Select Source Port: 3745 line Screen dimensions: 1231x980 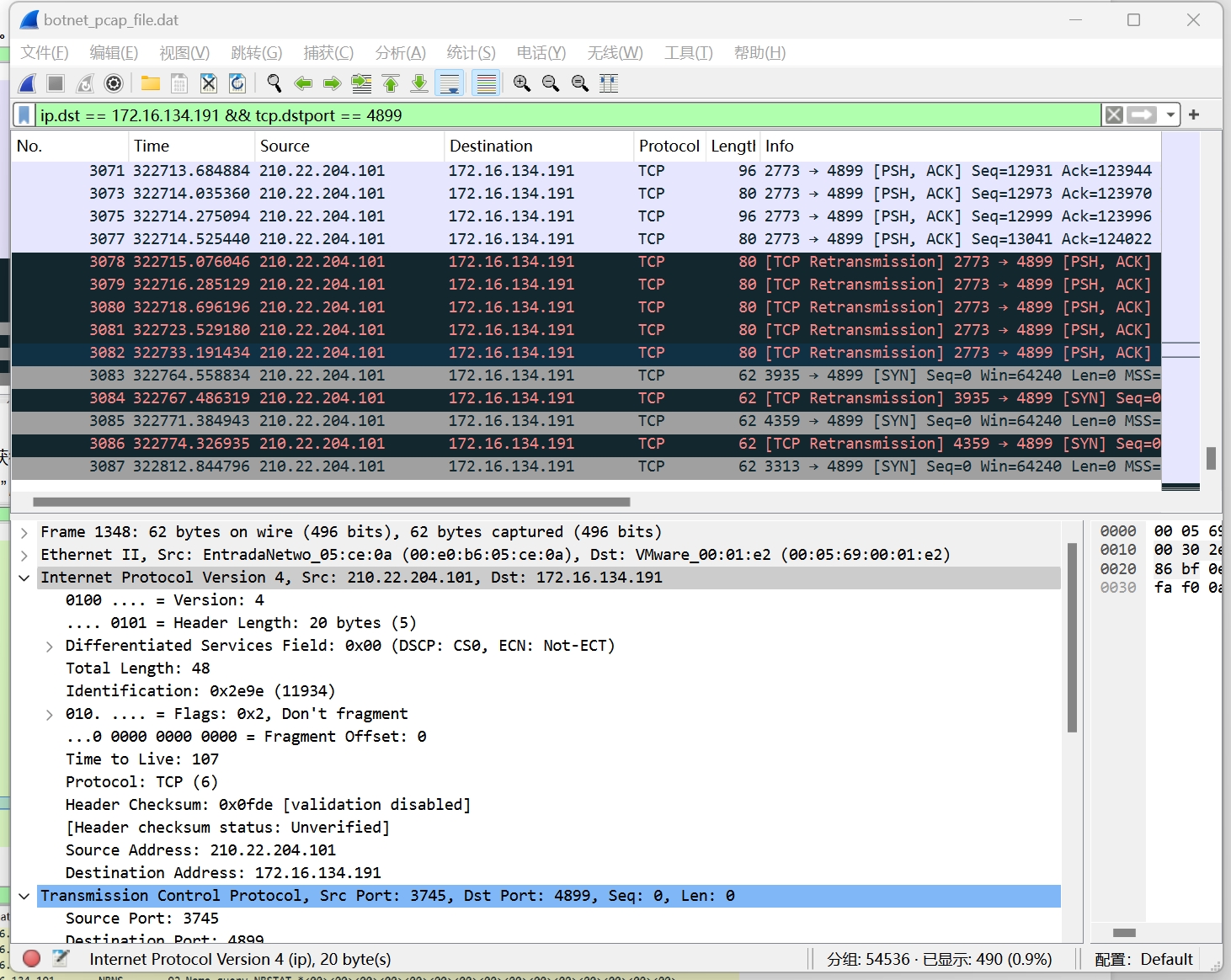coord(142,919)
